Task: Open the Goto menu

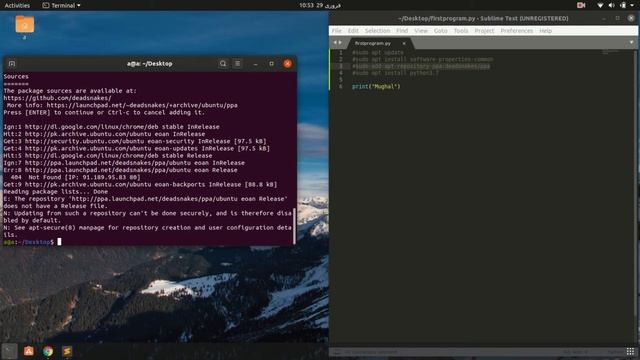Action: (440, 31)
